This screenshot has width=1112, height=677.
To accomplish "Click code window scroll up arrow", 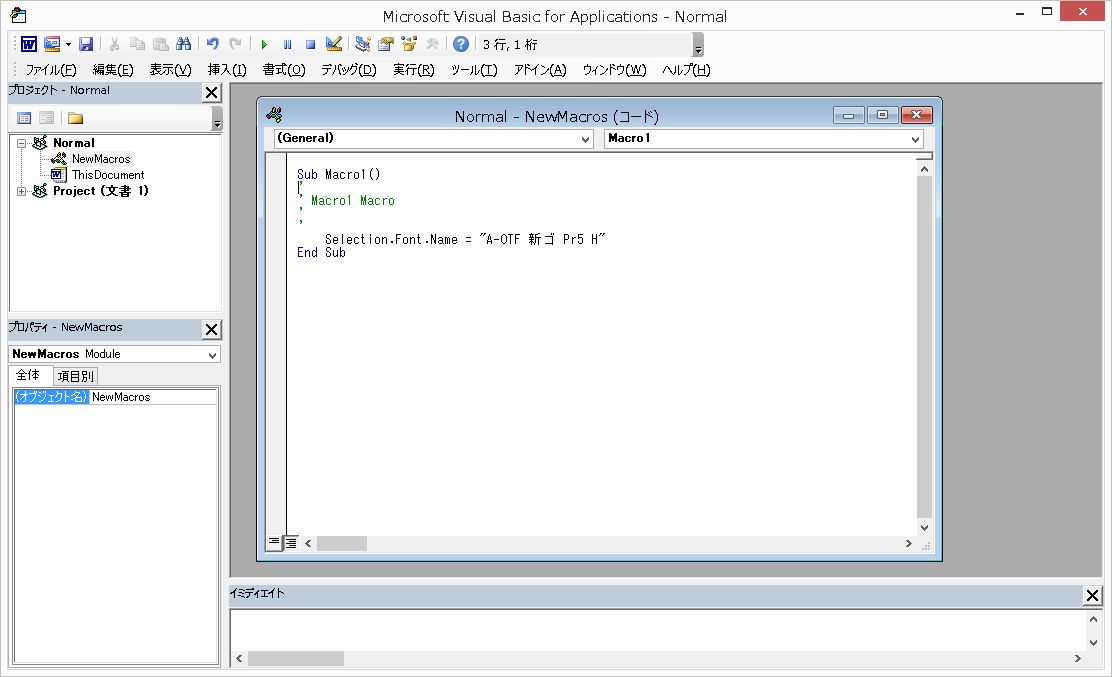I will click(923, 169).
